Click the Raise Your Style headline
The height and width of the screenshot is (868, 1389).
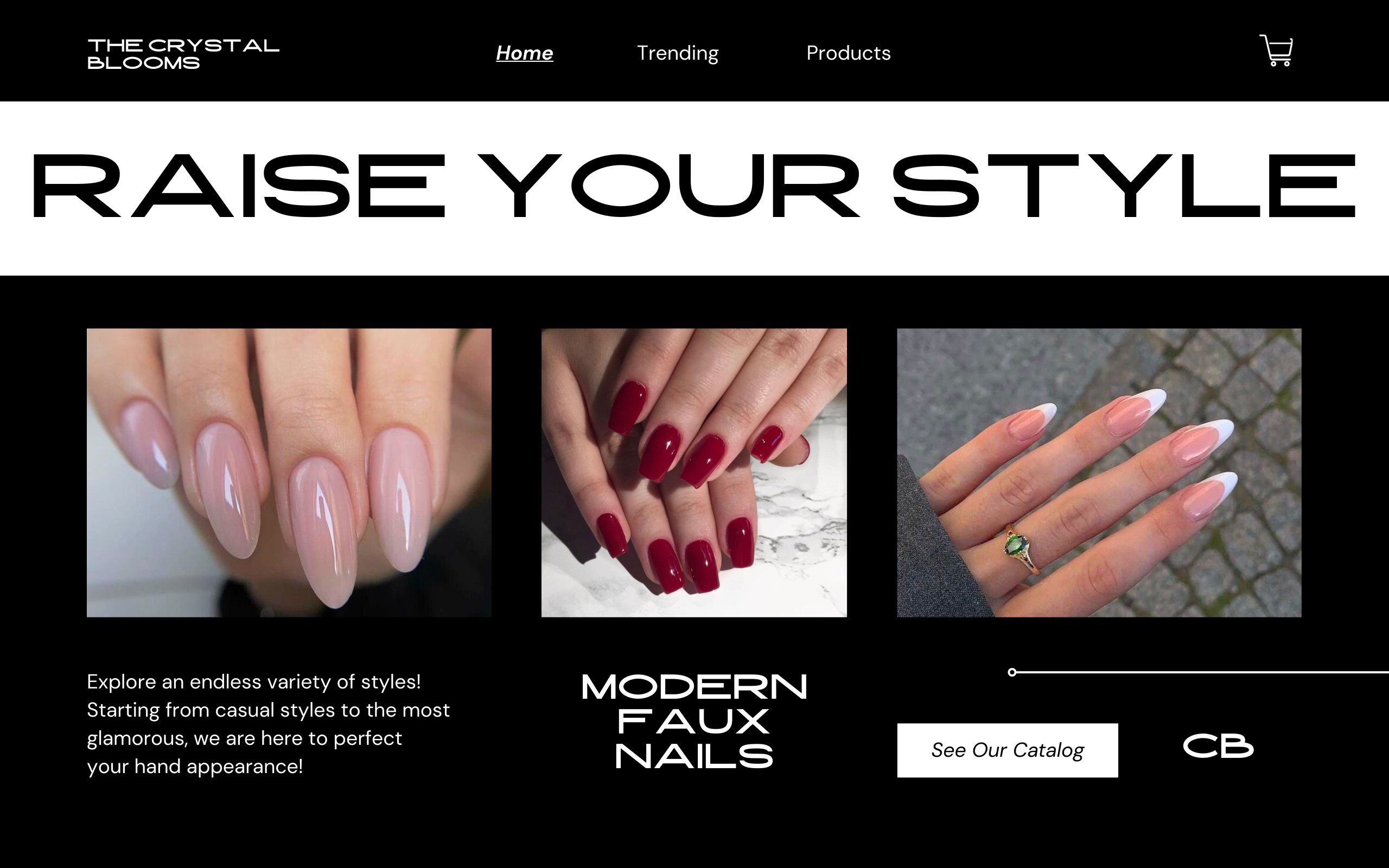point(694,186)
